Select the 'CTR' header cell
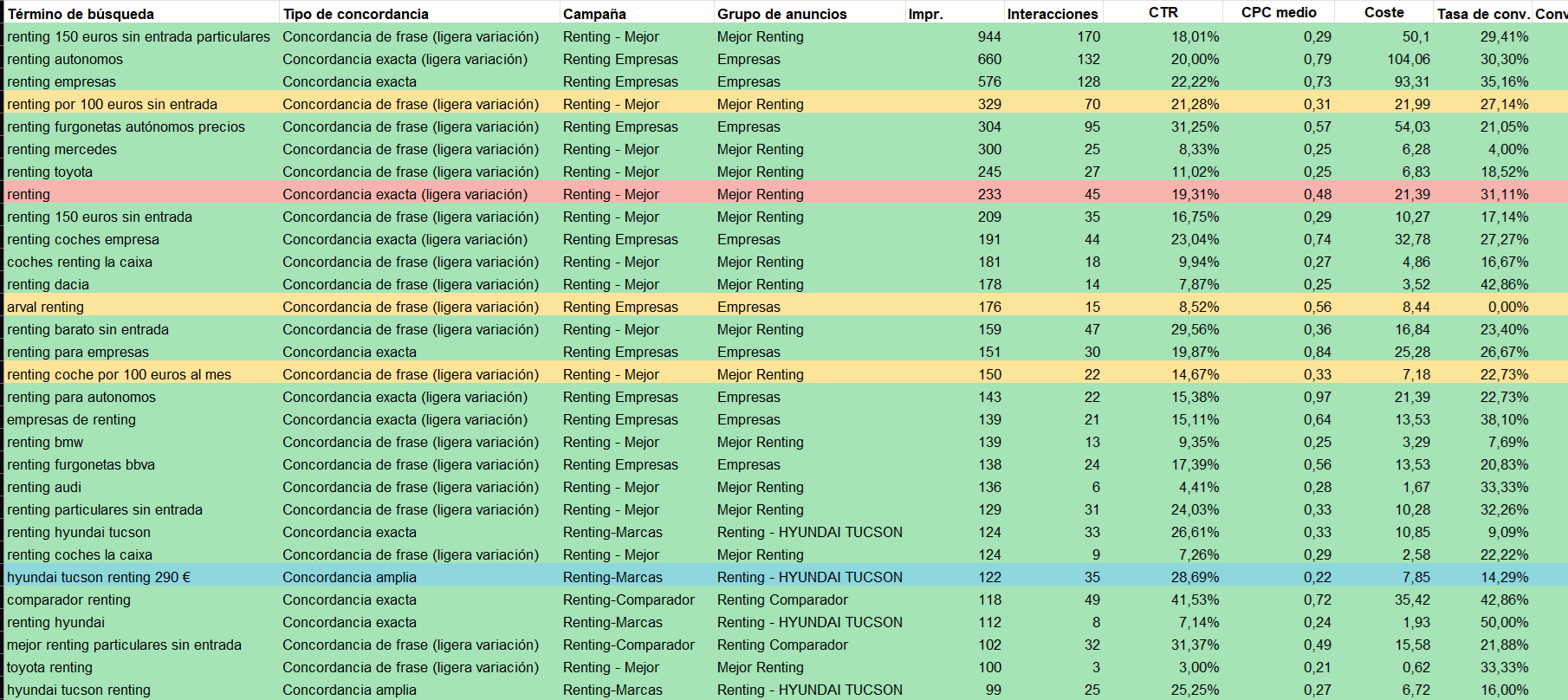1568x700 pixels. (1163, 12)
